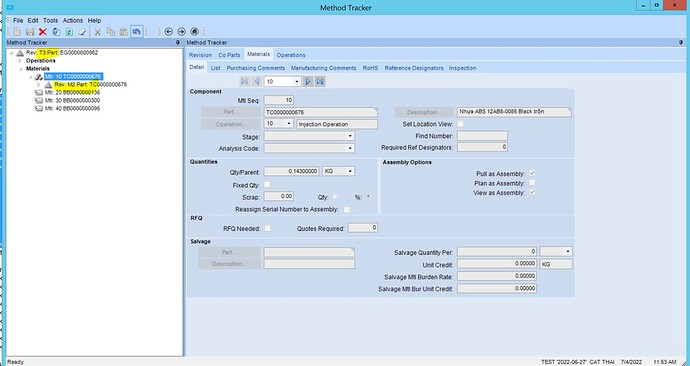
Task: Toggle the Fixed Qty checkbox
Action: 267,185
